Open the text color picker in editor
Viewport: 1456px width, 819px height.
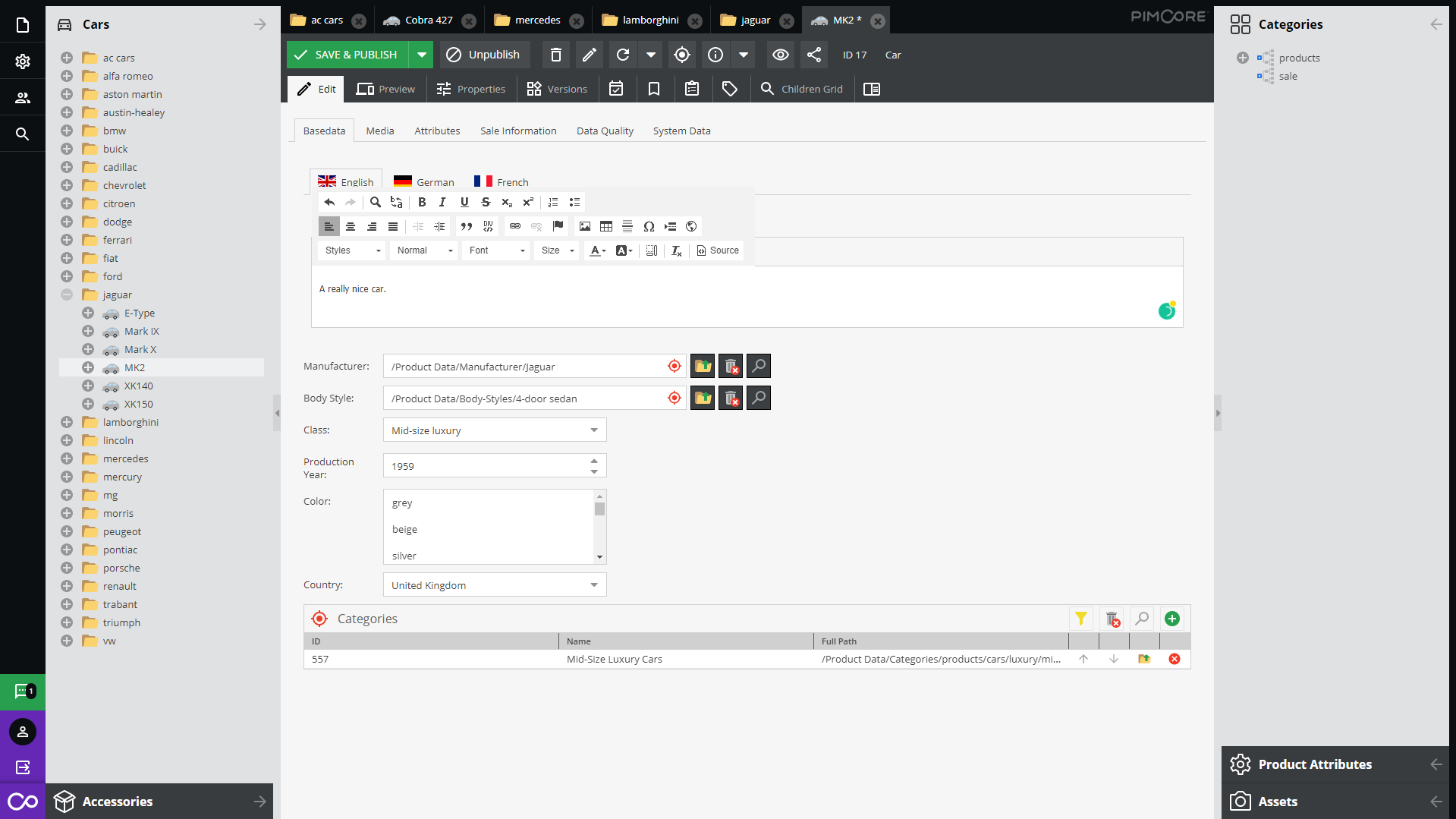pos(598,250)
